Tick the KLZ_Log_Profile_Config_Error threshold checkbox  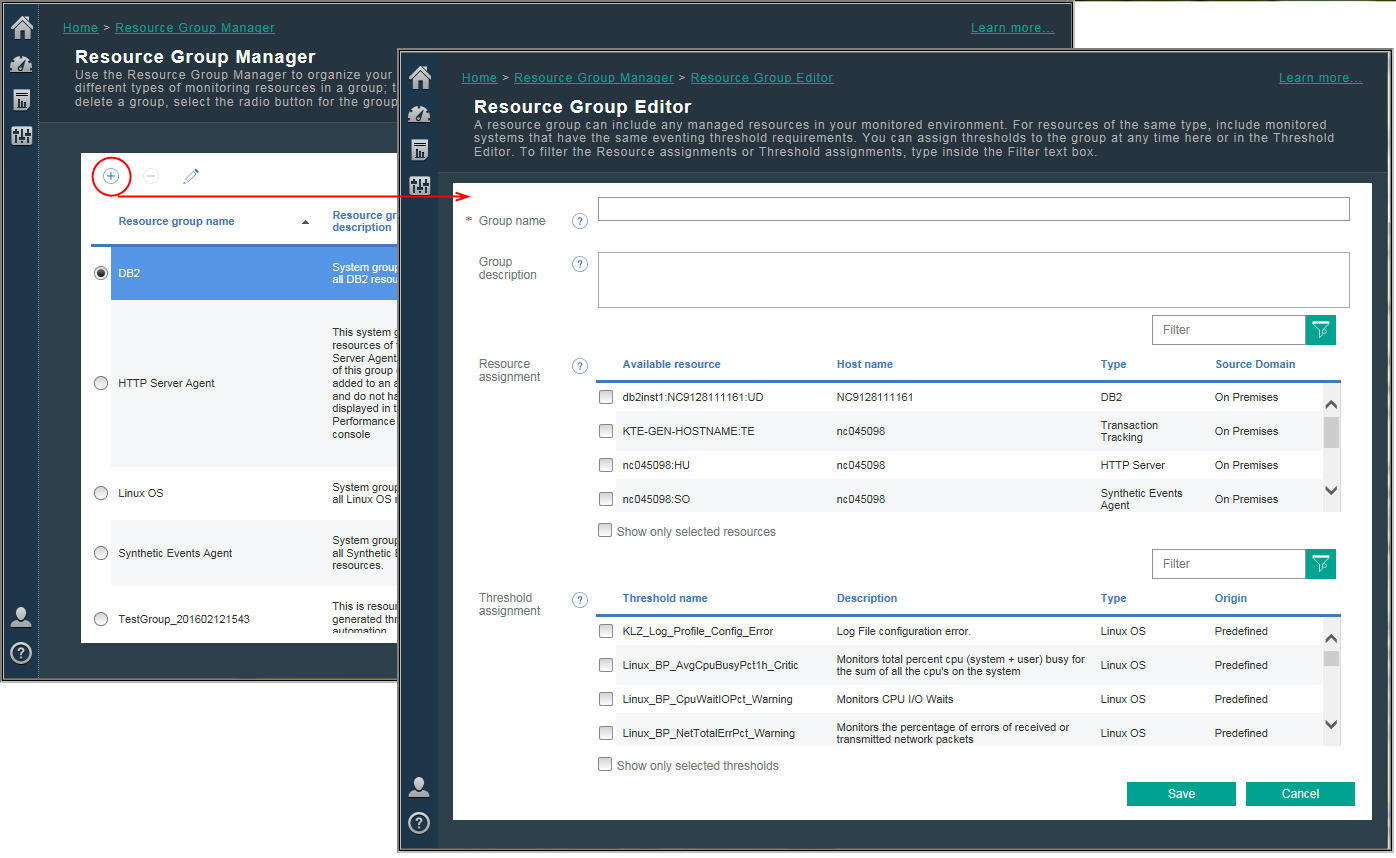coord(606,631)
